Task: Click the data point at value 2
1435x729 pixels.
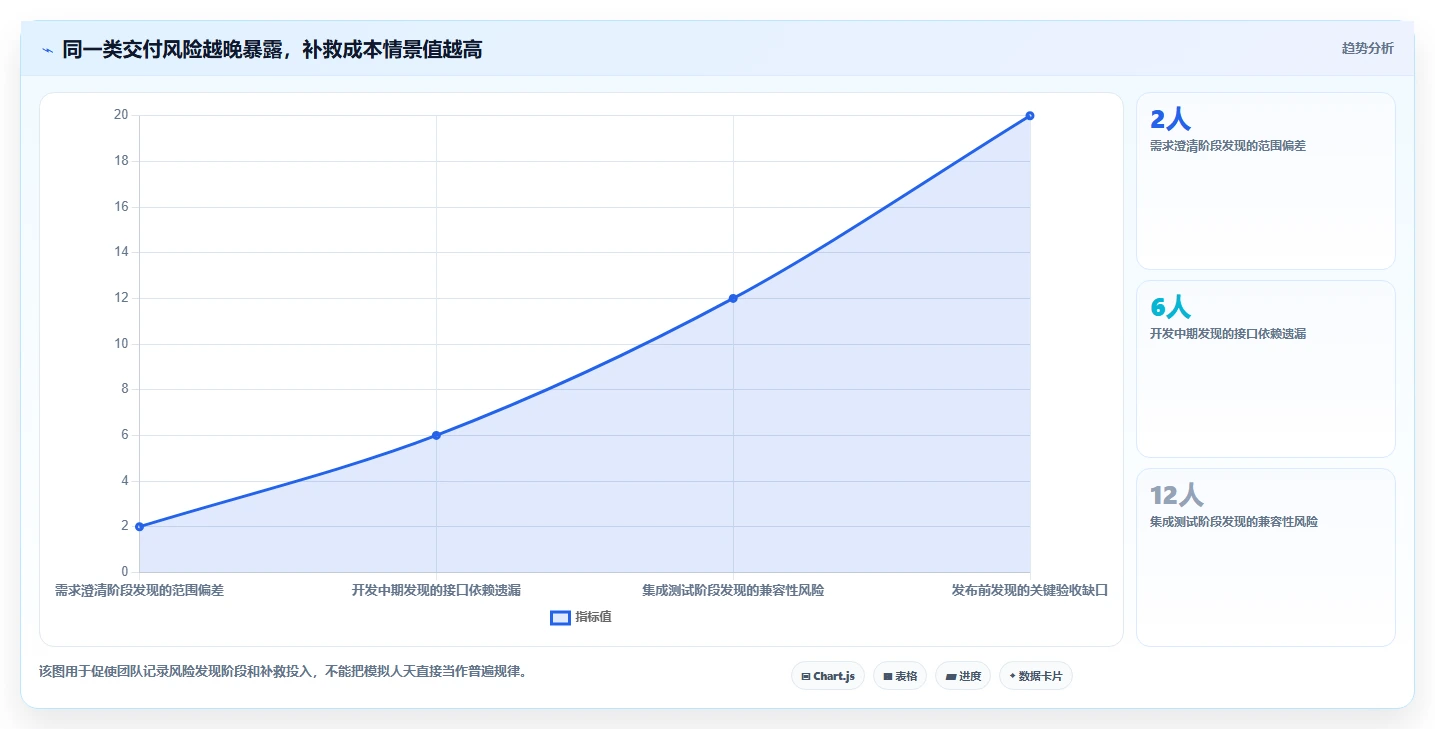Action: click(139, 526)
